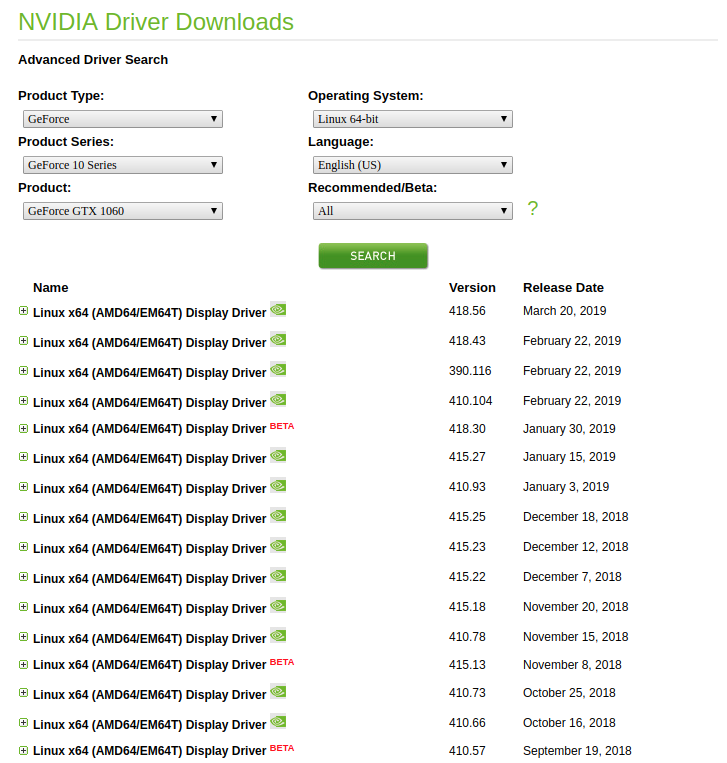Expand the driver row for version 418.43

click(23, 341)
